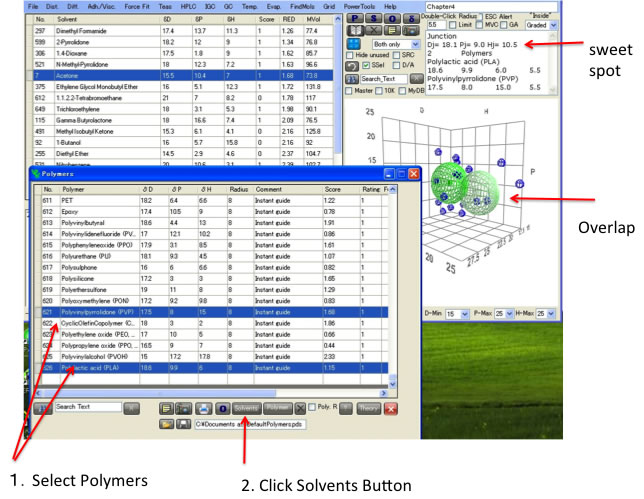Open the File menu

click(x=33, y=7)
